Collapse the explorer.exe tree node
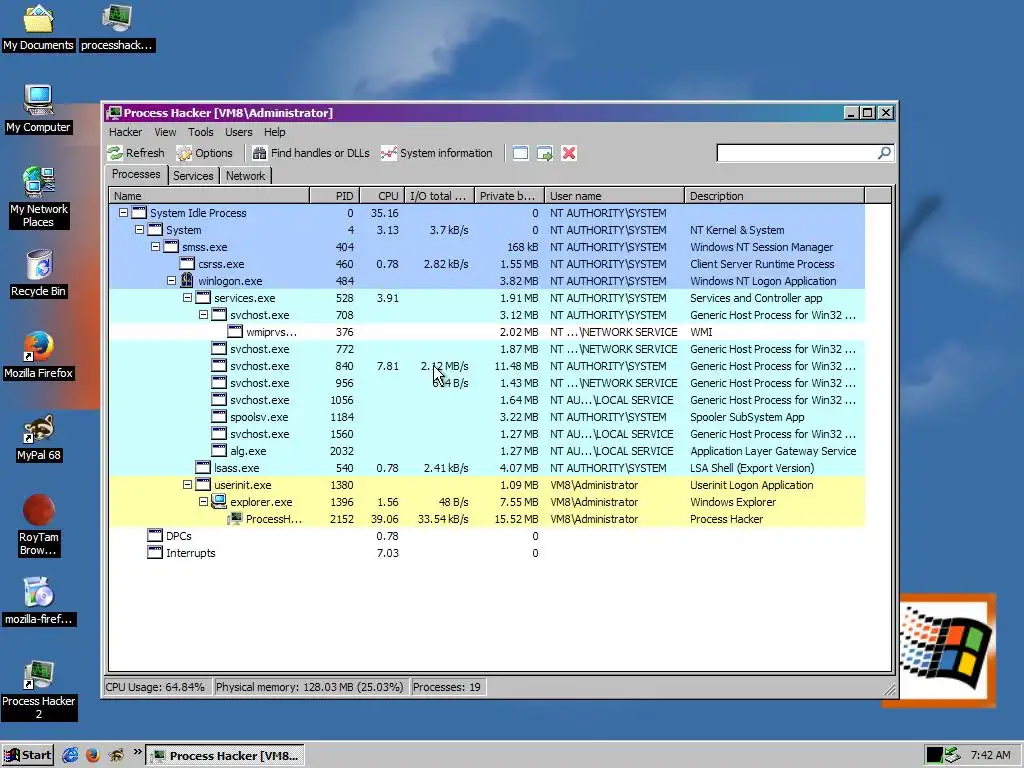Image resolution: width=1024 pixels, height=768 pixels. pos(203,502)
